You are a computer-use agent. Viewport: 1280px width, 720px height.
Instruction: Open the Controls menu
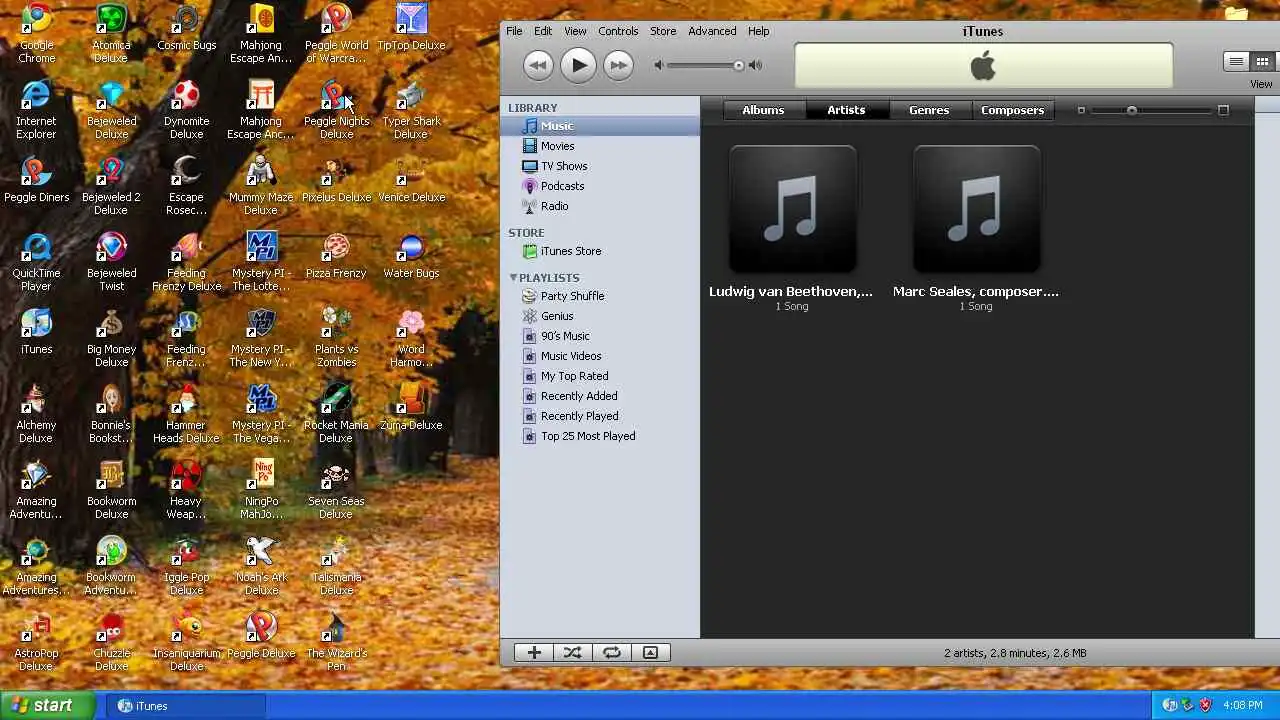click(618, 31)
